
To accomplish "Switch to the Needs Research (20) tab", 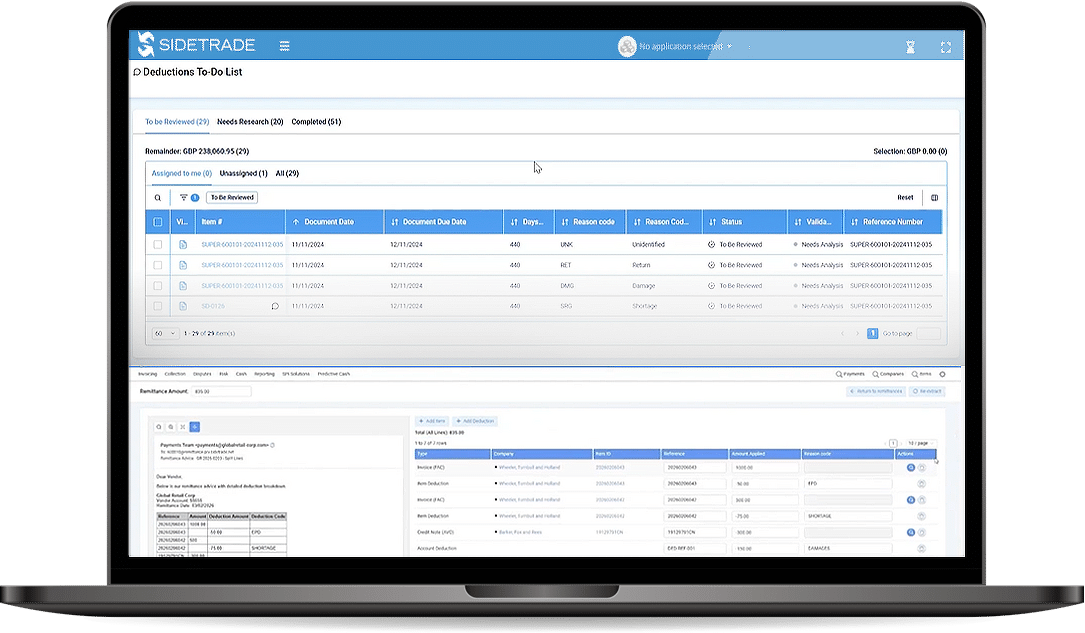I will click(250, 122).
